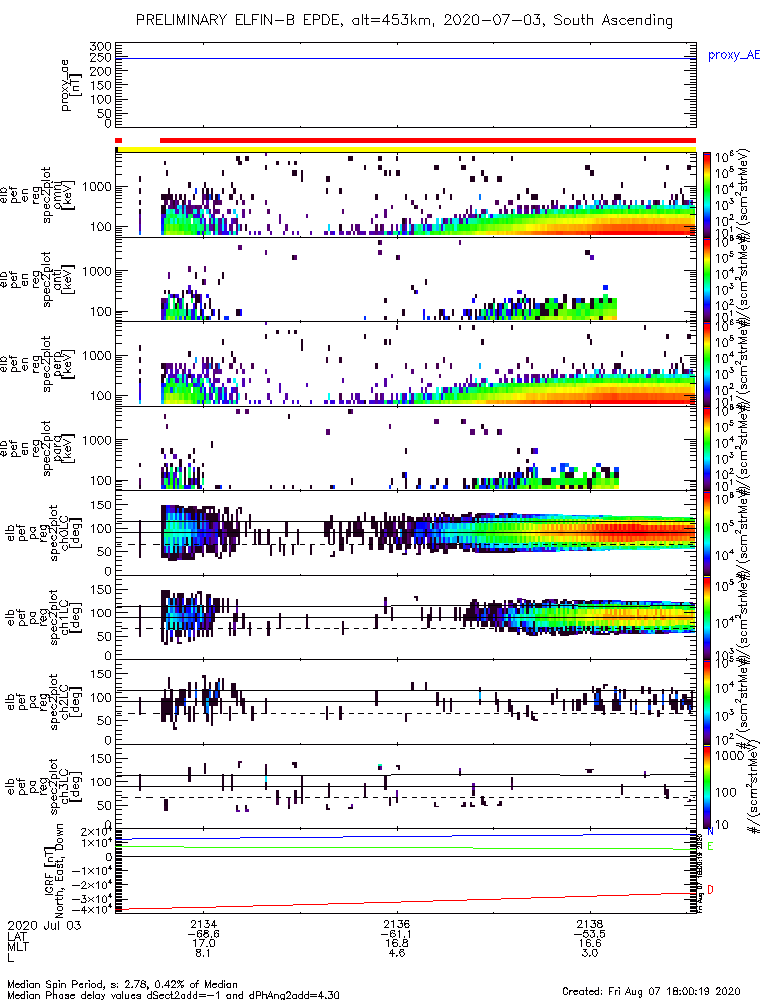The width and height of the screenshot is (775, 1000).
Task: Click the red 'D' legend letter
Action: [710, 890]
